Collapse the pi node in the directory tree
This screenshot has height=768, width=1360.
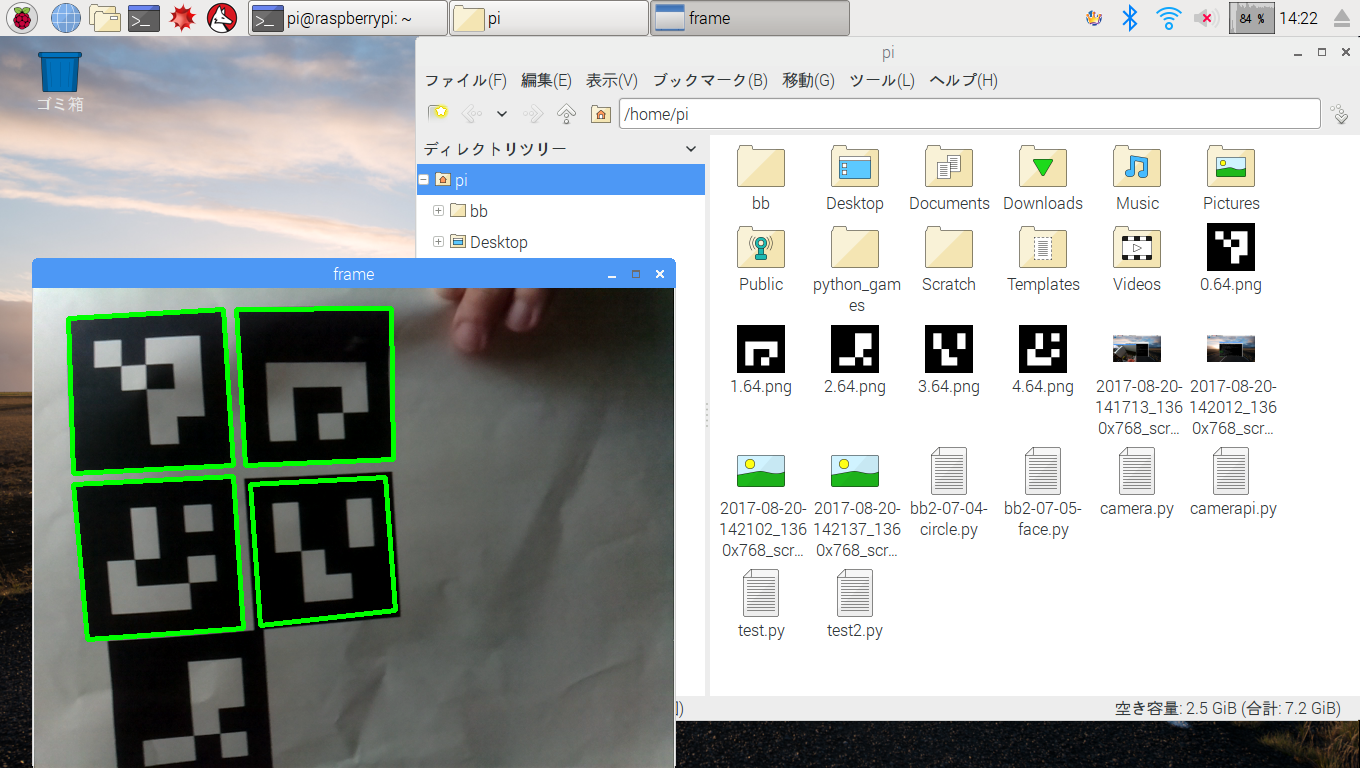424,180
